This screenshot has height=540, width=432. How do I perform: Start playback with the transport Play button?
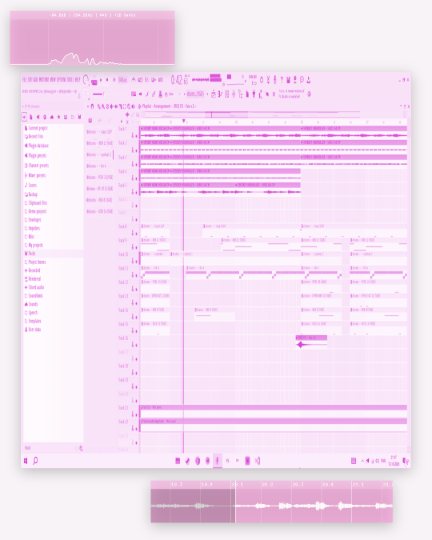101,80
